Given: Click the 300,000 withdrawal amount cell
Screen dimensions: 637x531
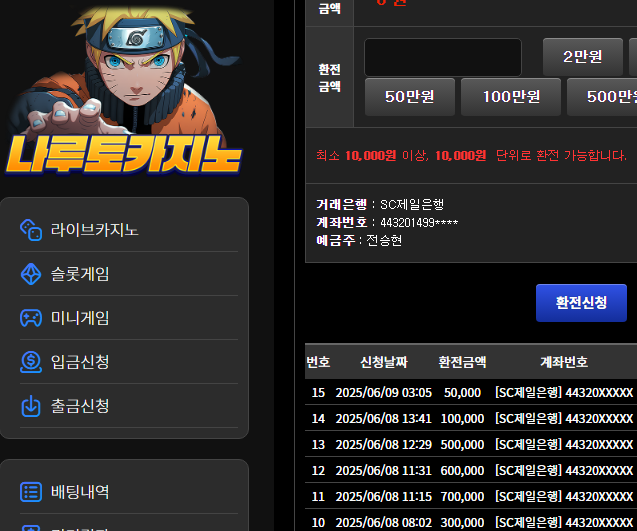Looking at the screenshot, I should coord(462,522).
